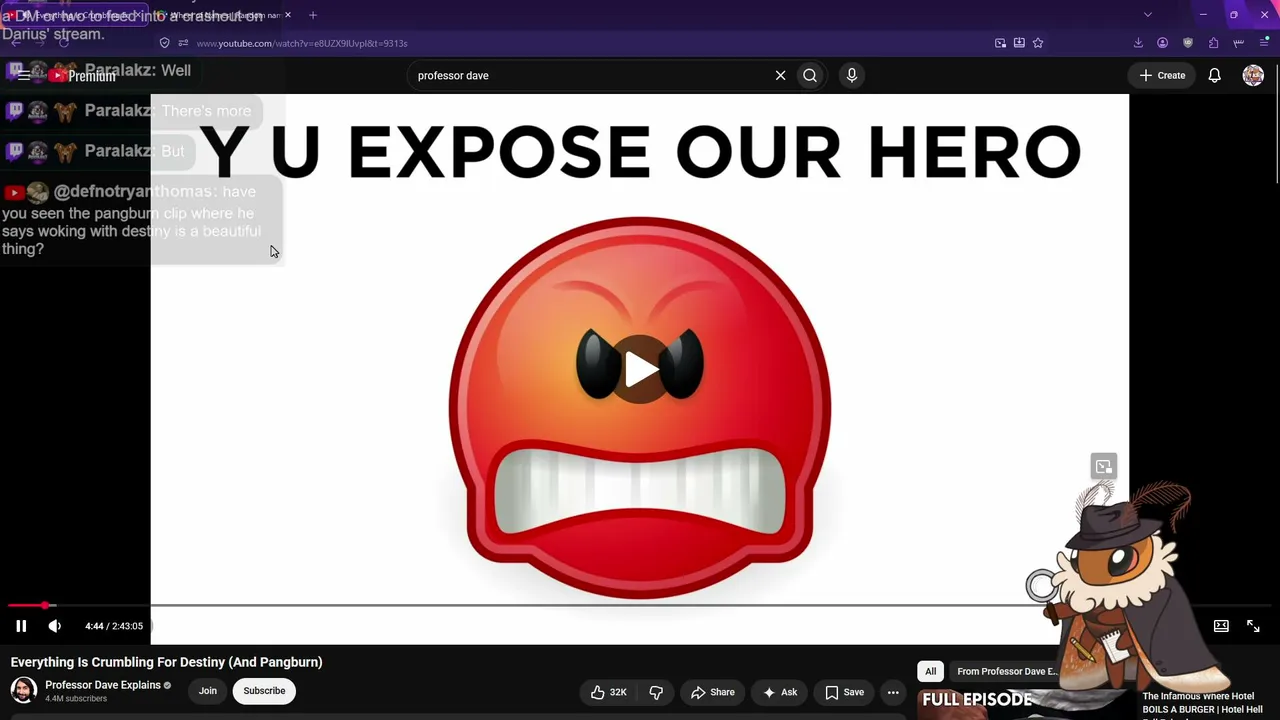Bookmark this page with the star icon
The image size is (1280, 720).
1038,43
